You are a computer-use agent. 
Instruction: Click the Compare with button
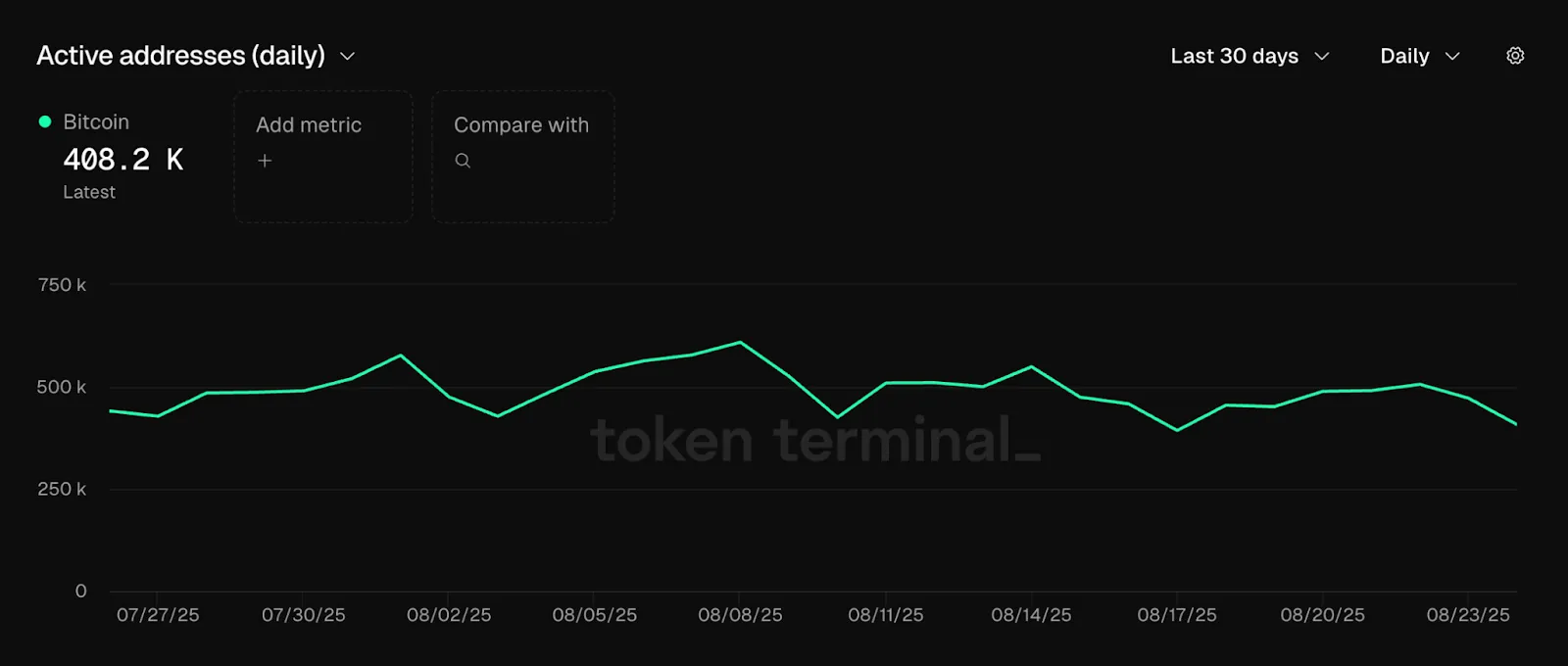pyautogui.click(x=522, y=157)
